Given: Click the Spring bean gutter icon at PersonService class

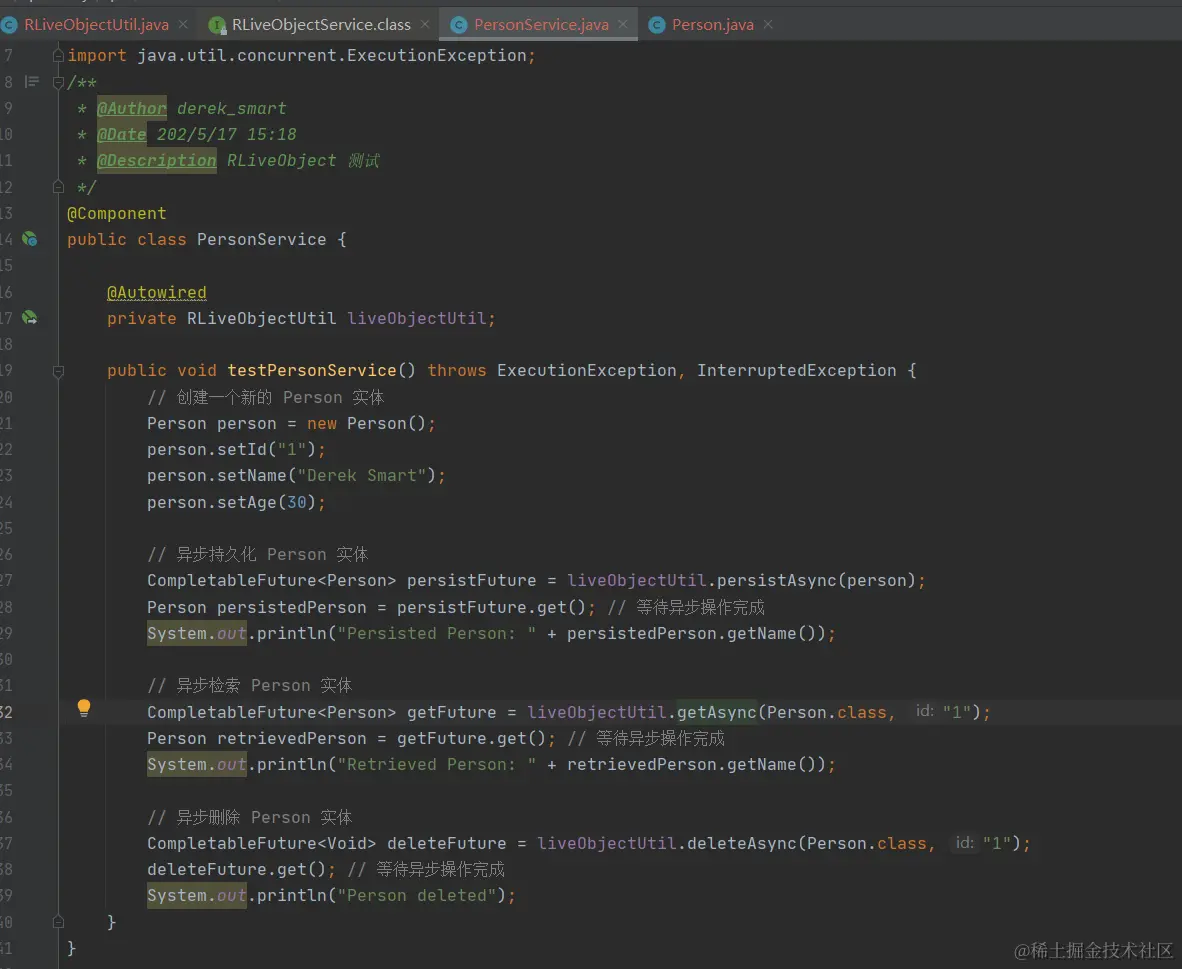Looking at the screenshot, I should pyautogui.click(x=29, y=239).
